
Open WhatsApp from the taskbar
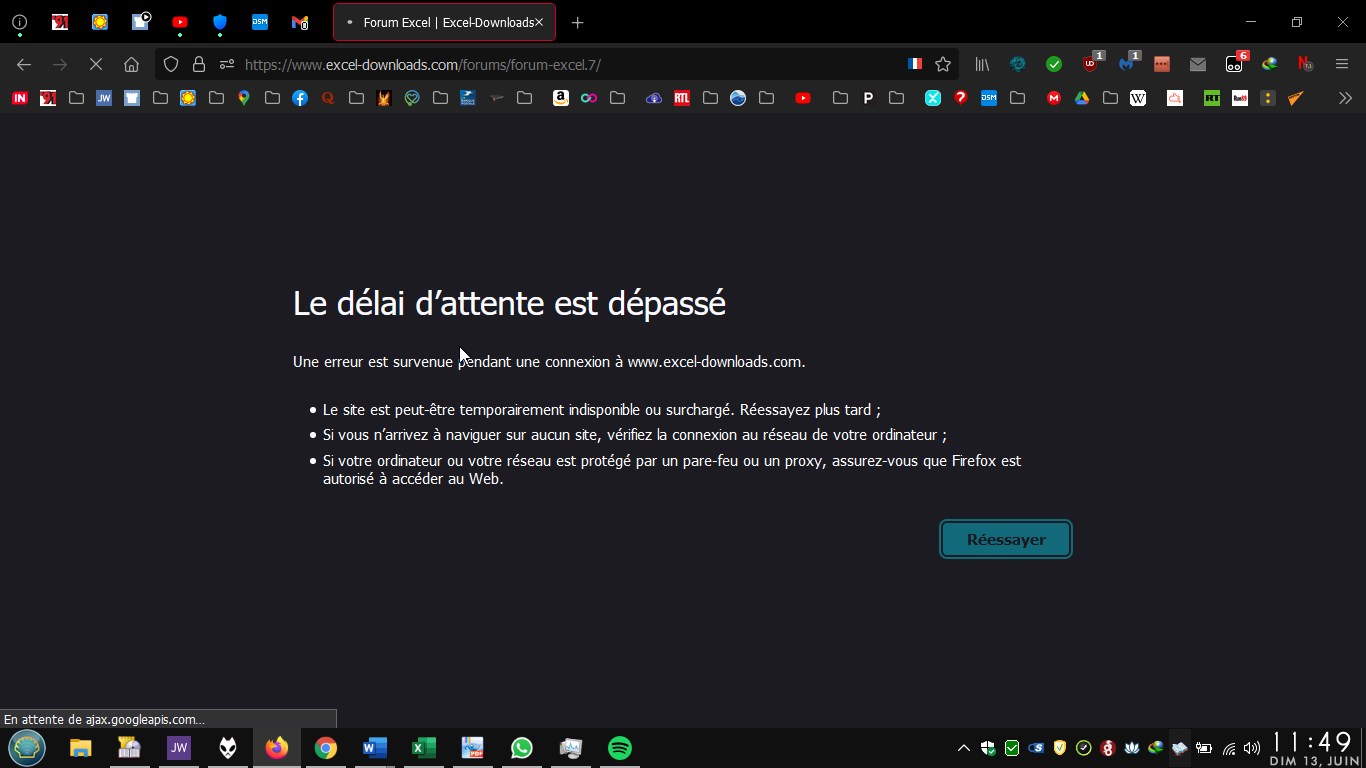[522, 748]
